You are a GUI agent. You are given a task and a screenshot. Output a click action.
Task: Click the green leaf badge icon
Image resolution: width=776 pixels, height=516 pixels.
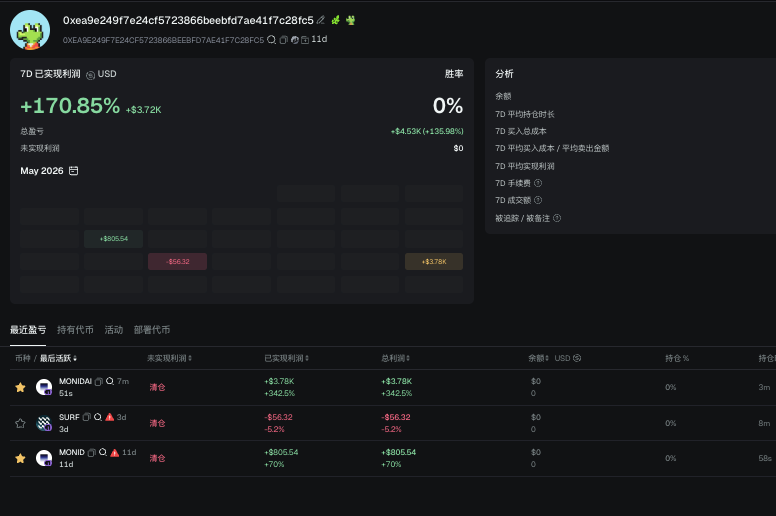pyautogui.click(x=336, y=20)
